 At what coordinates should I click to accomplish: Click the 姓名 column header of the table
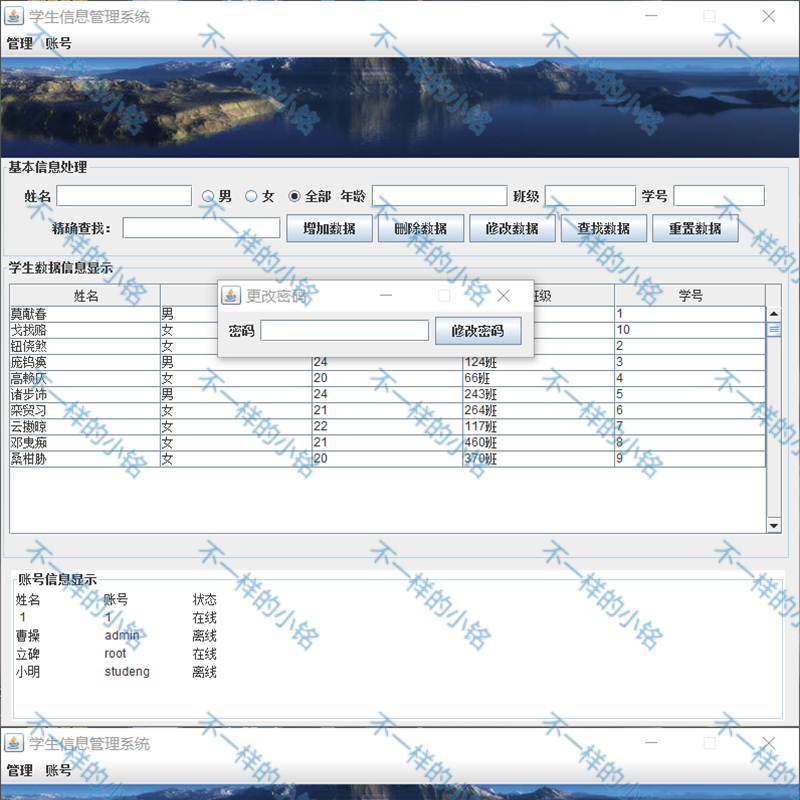(85, 295)
